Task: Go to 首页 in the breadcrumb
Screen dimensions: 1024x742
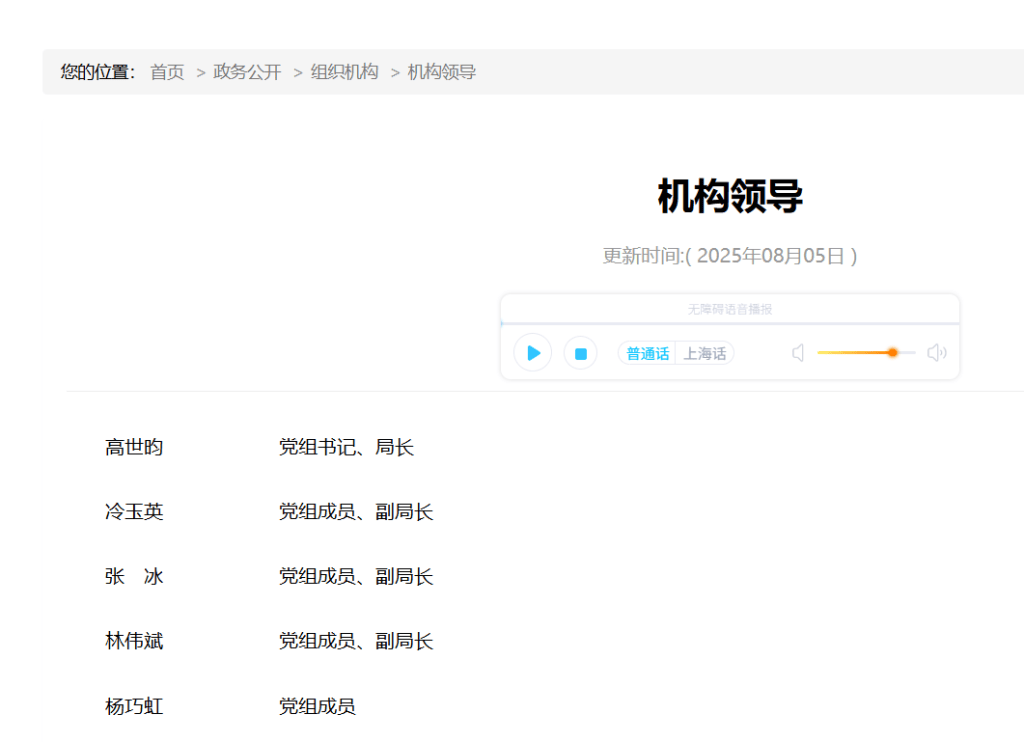Action: pyautogui.click(x=167, y=72)
